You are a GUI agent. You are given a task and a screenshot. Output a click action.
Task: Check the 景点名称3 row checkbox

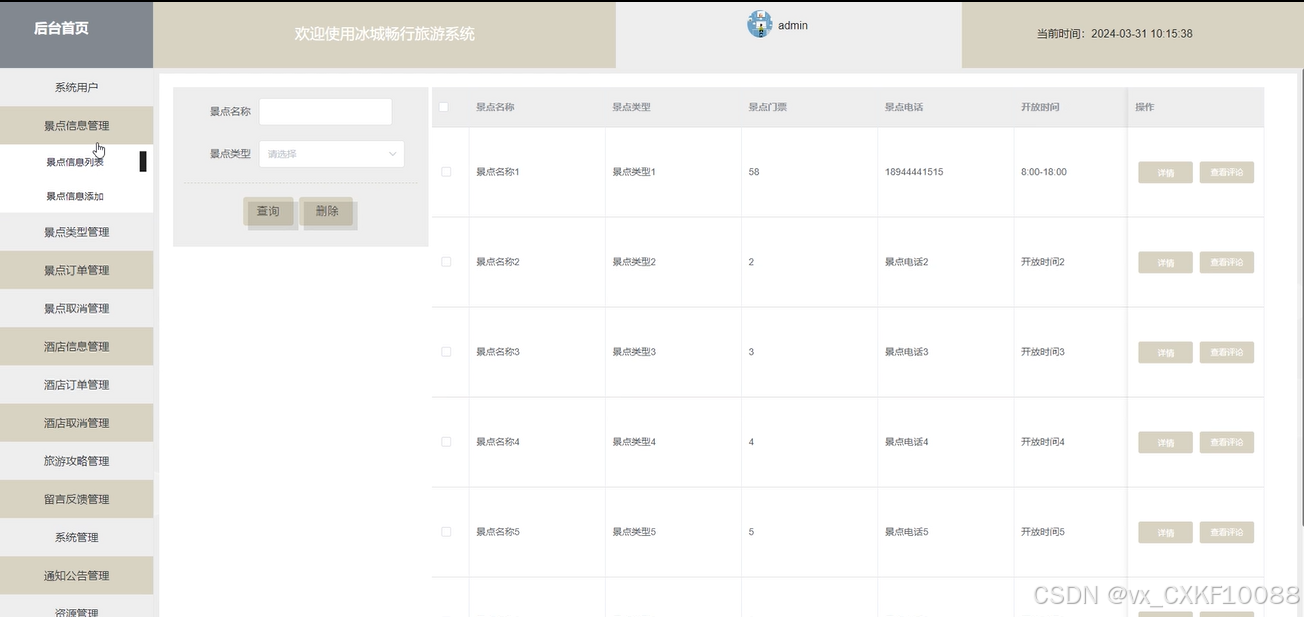pos(446,352)
